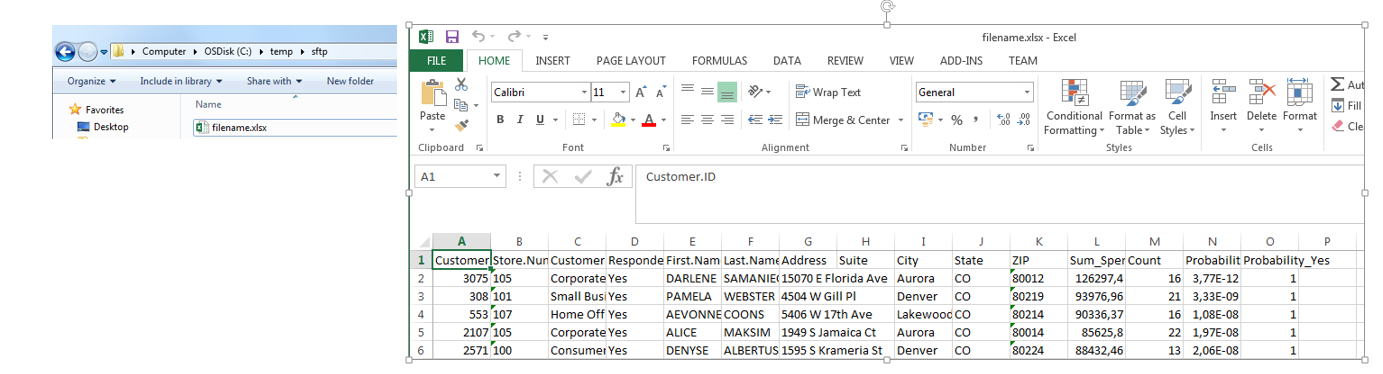Image resolution: width=1383 pixels, height=374 pixels.
Task: Toggle Underline formatting
Action: pos(541,120)
